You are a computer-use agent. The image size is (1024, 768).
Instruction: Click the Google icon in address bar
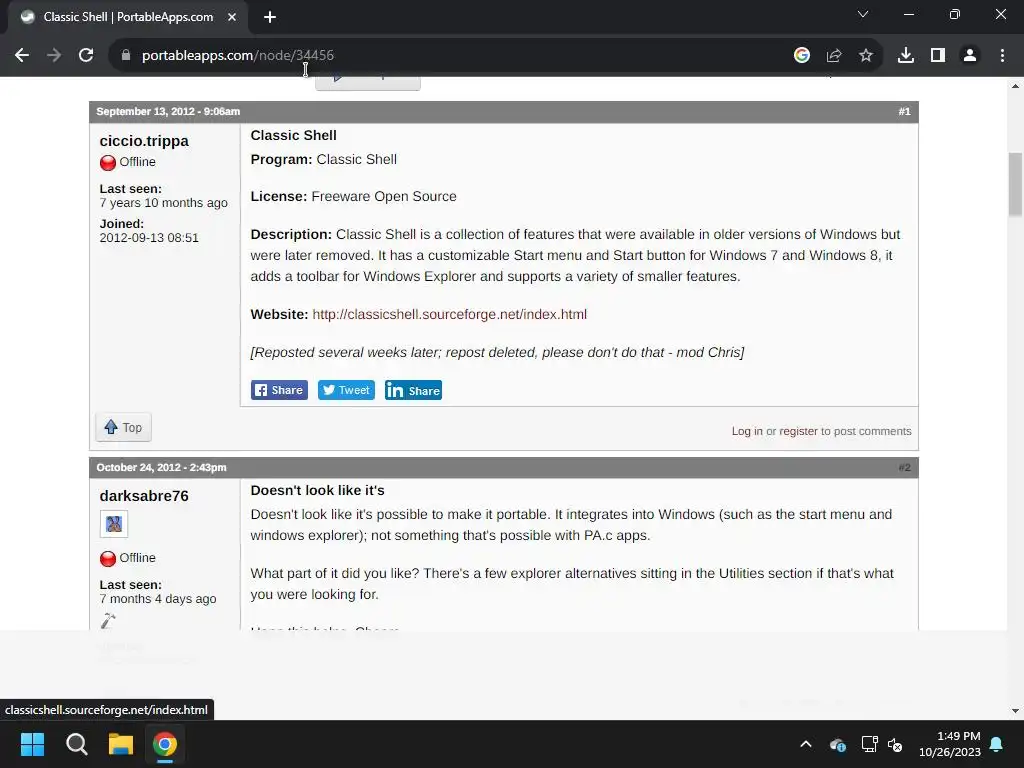pos(802,56)
